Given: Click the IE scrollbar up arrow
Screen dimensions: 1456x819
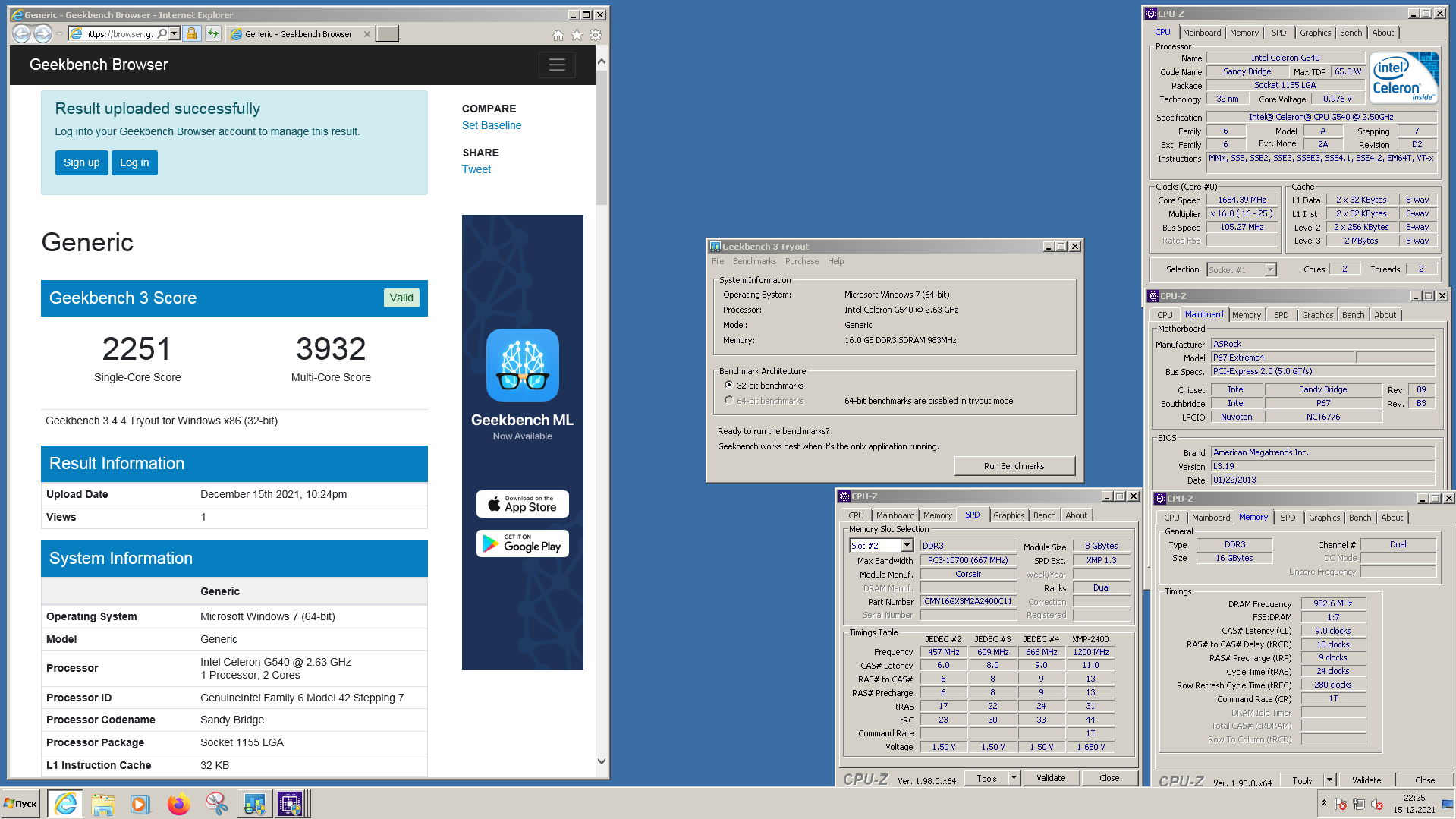Looking at the screenshot, I should coord(602,61).
